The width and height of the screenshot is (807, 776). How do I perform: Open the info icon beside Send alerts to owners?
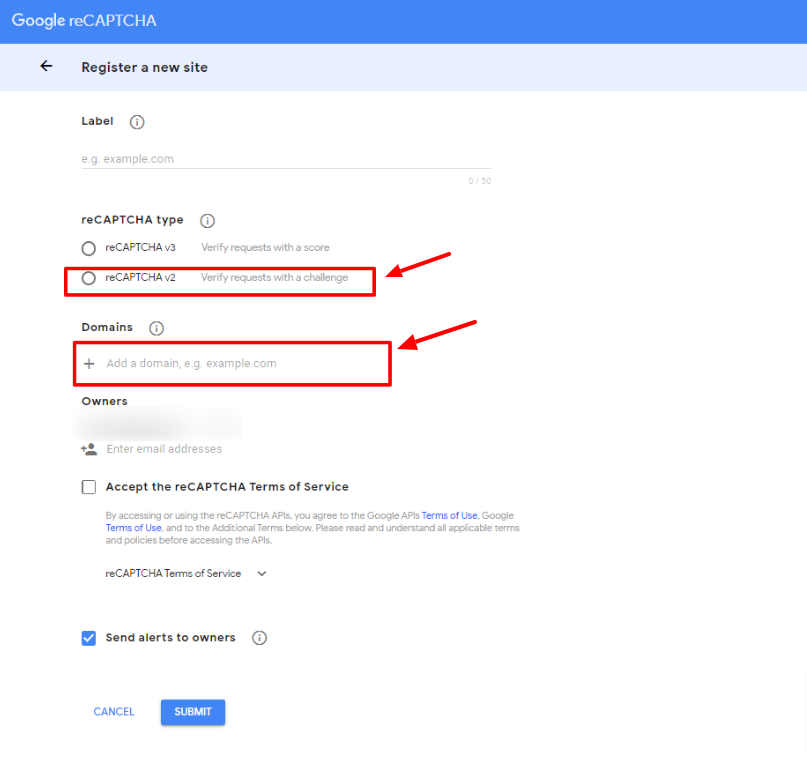pyautogui.click(x=259, y=638)
